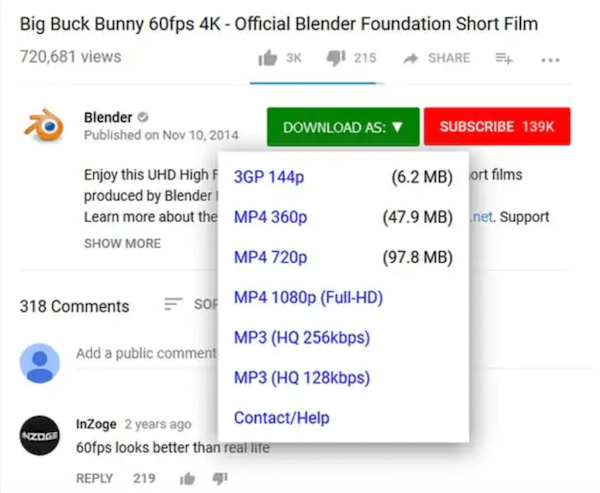Focus the Add a public comment field

[x=147, y=353]
